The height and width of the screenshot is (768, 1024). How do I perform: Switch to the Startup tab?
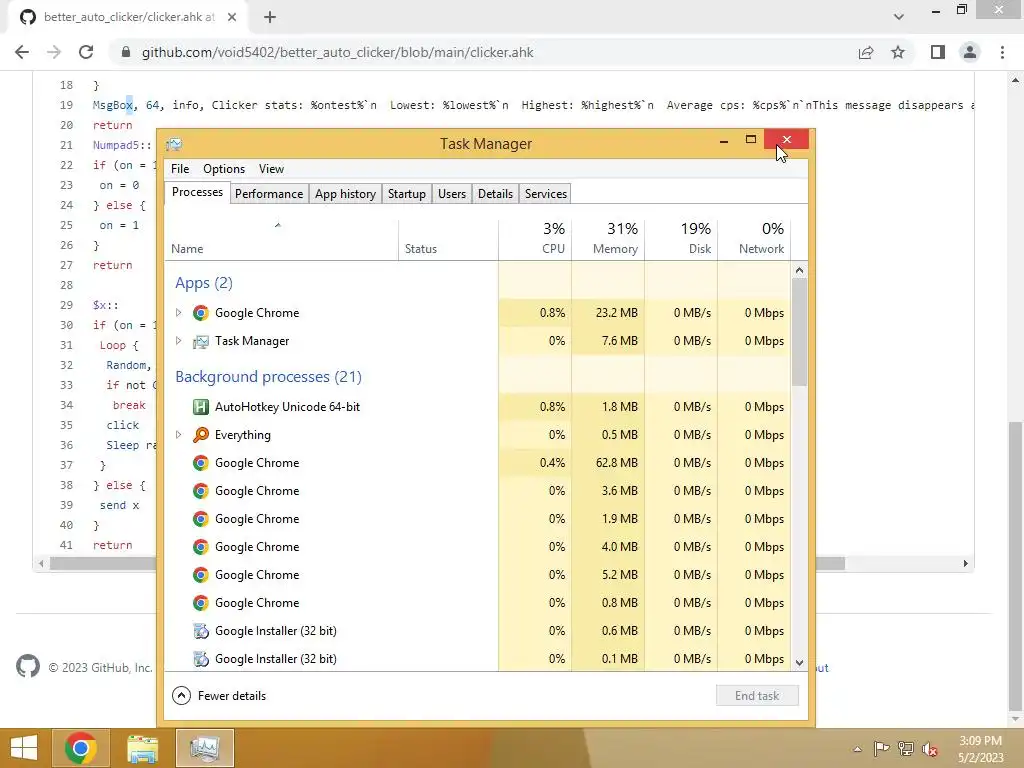coord(407,194)
